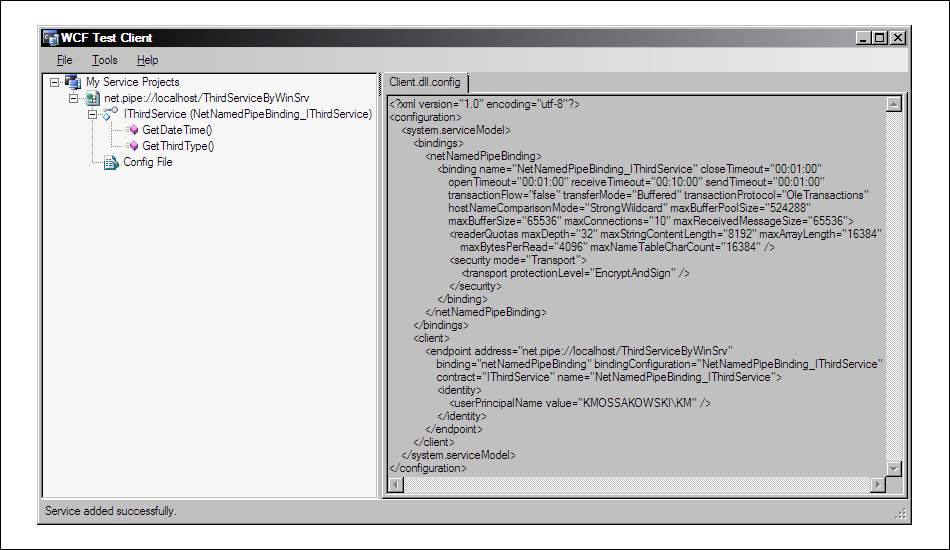Open the Tools menu
Screen dimensions: 950x550
pyautogui.click(x=104, y=60)
